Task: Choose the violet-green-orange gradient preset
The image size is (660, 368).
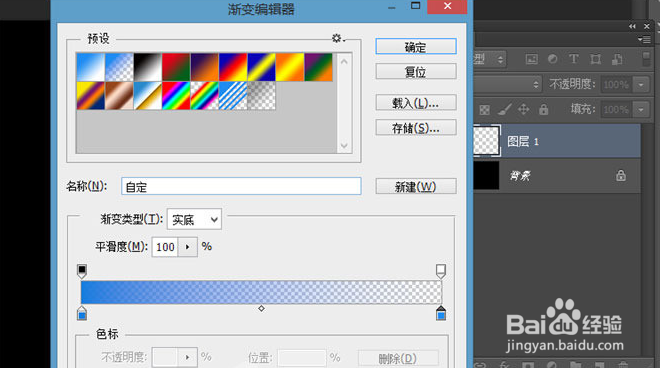Action: [x=318, y=67]
